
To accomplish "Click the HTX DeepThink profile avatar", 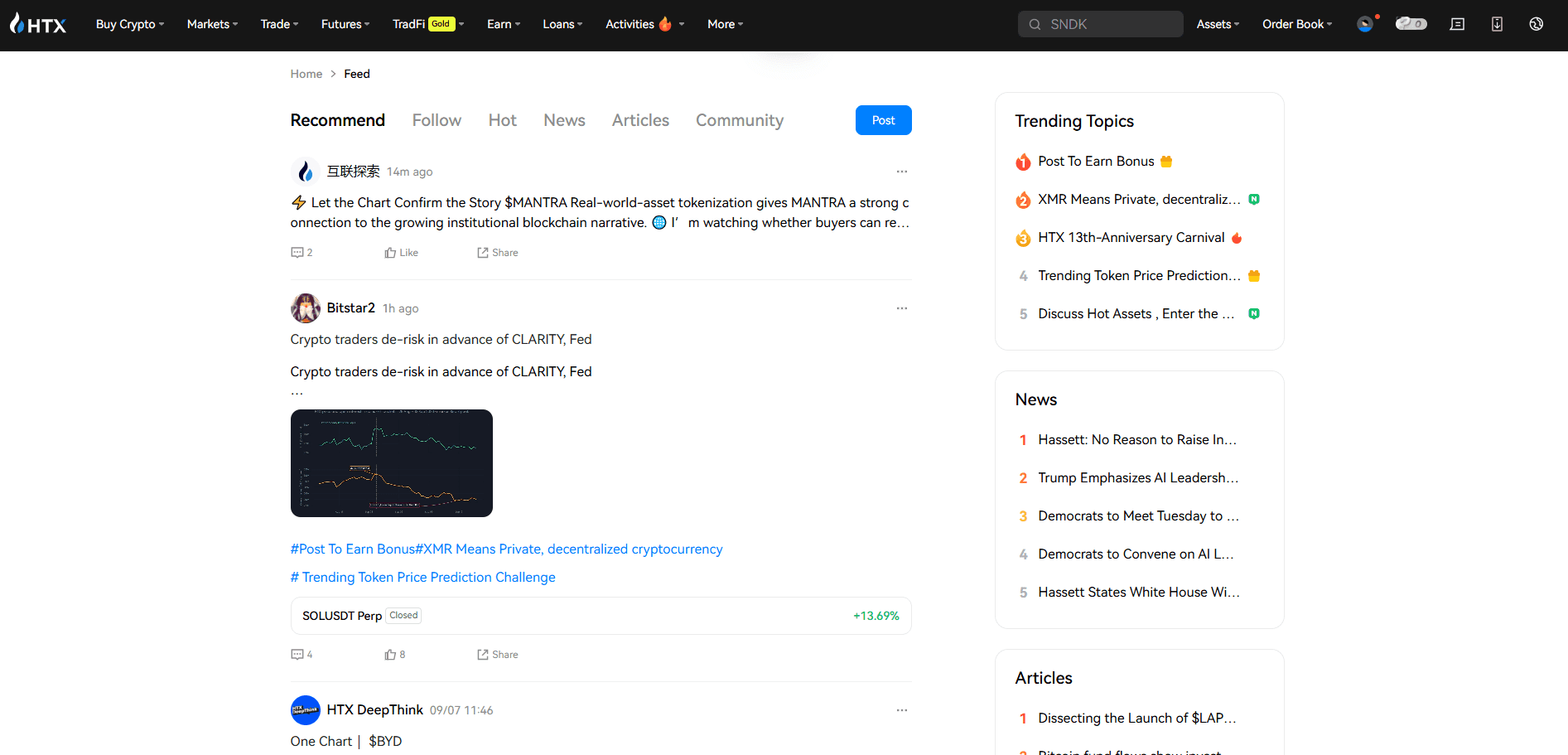I will click(x=306, y=710).
